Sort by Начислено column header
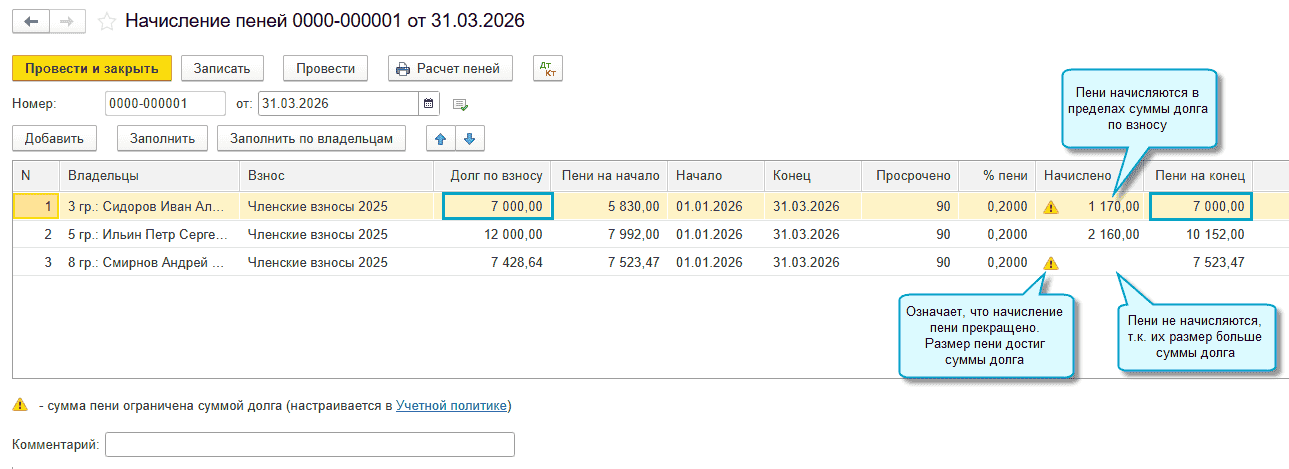 pyautogui.click(x=1090, y=175)
